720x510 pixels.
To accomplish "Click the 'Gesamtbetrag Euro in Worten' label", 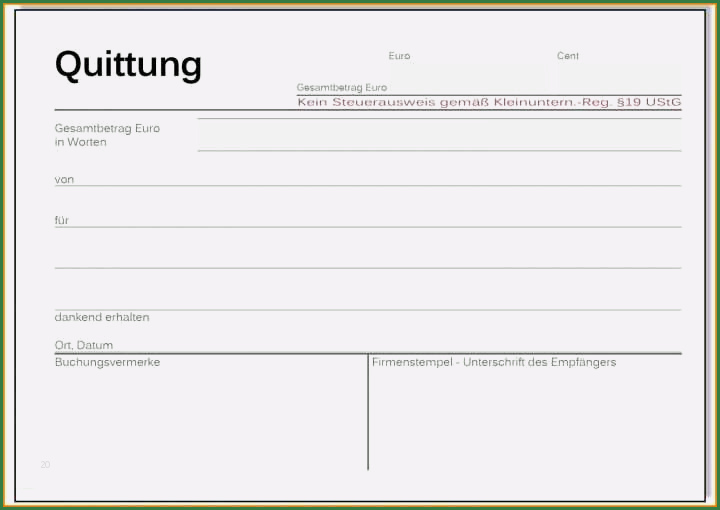I will point(107,135).
